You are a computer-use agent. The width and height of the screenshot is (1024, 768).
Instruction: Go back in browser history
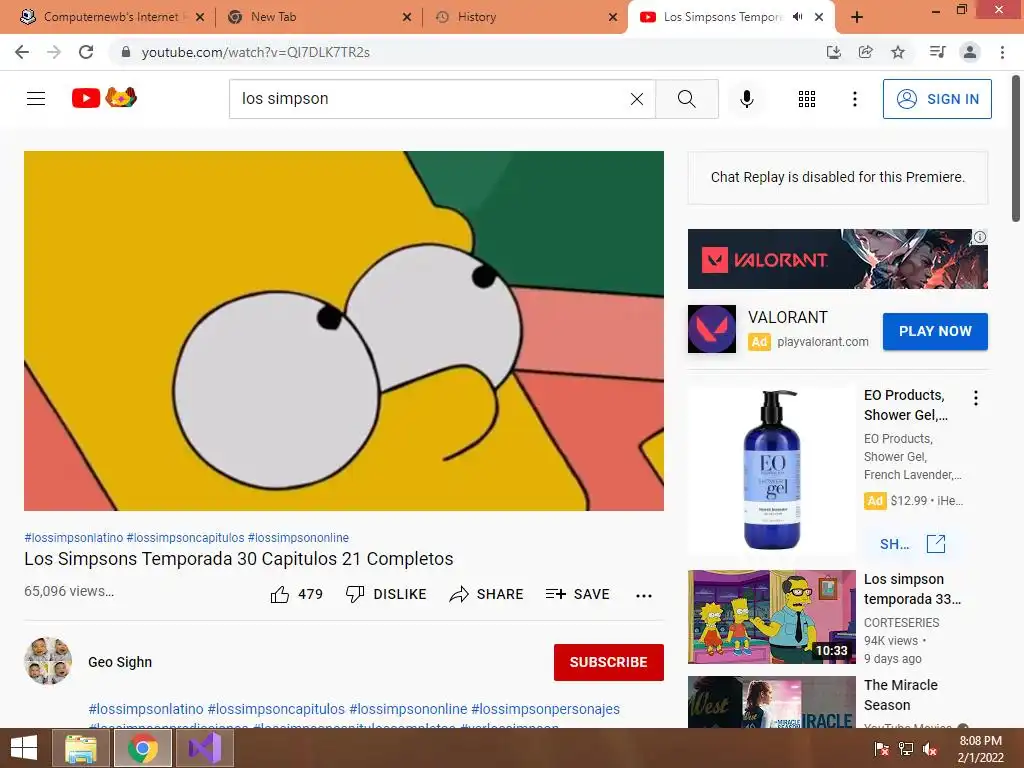pos(22,52)
